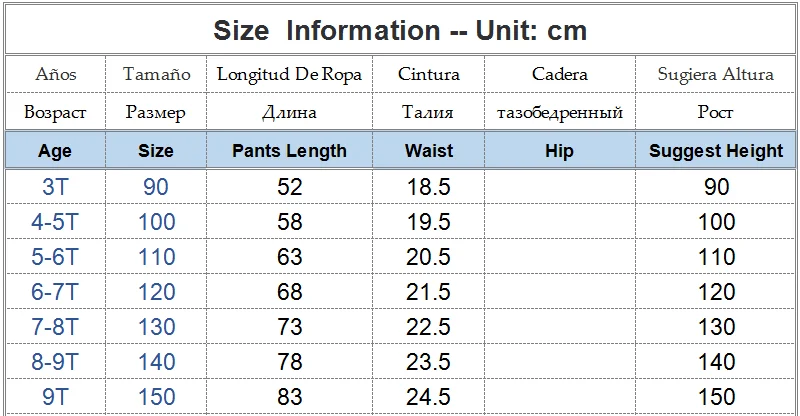This screenshot has width=800, height=416.
Task: Select the 'Size' column header
Action: click(x=156, y=151)
